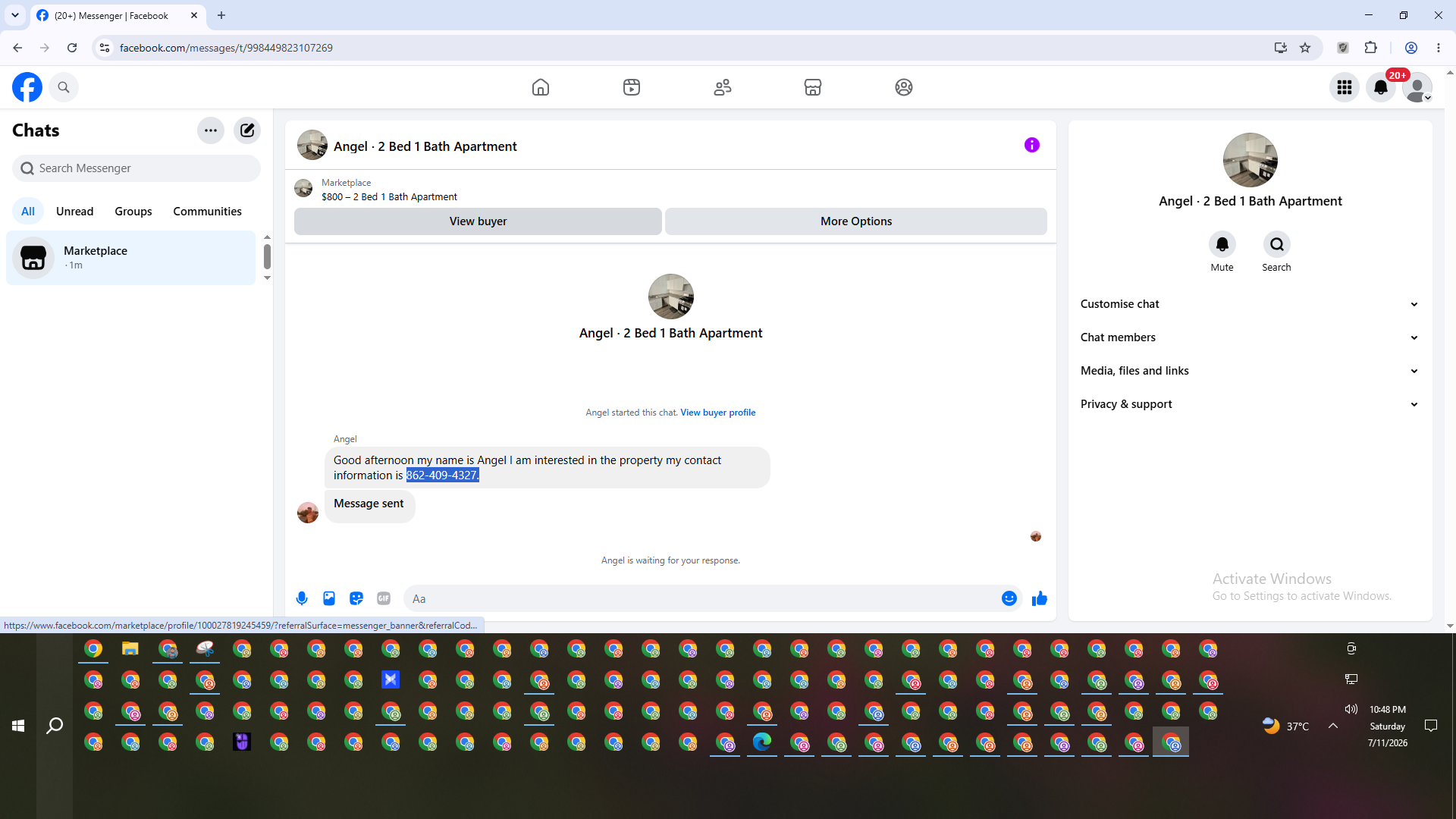Click the chat list scrollbar thumb
The width and height of the screenshot is (1456, 819).
click(x=267, y=256)
